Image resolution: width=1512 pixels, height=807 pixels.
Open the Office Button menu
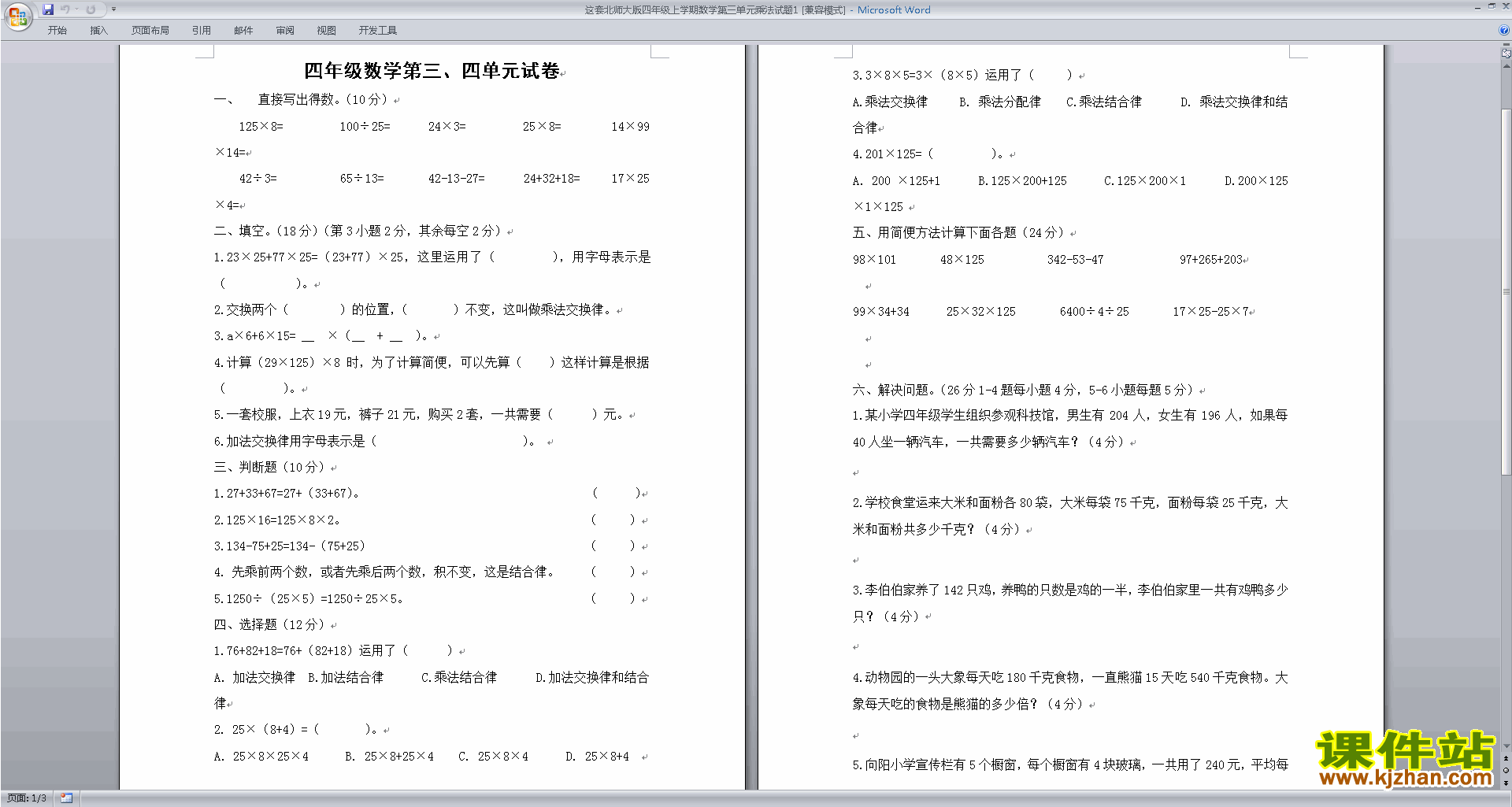tap(17, 17)
